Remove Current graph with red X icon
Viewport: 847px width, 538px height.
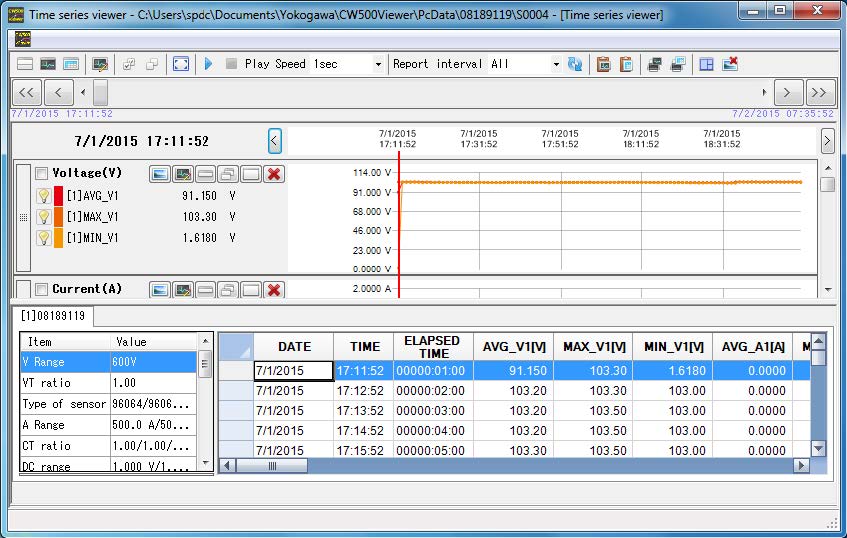tap(274, 290)
